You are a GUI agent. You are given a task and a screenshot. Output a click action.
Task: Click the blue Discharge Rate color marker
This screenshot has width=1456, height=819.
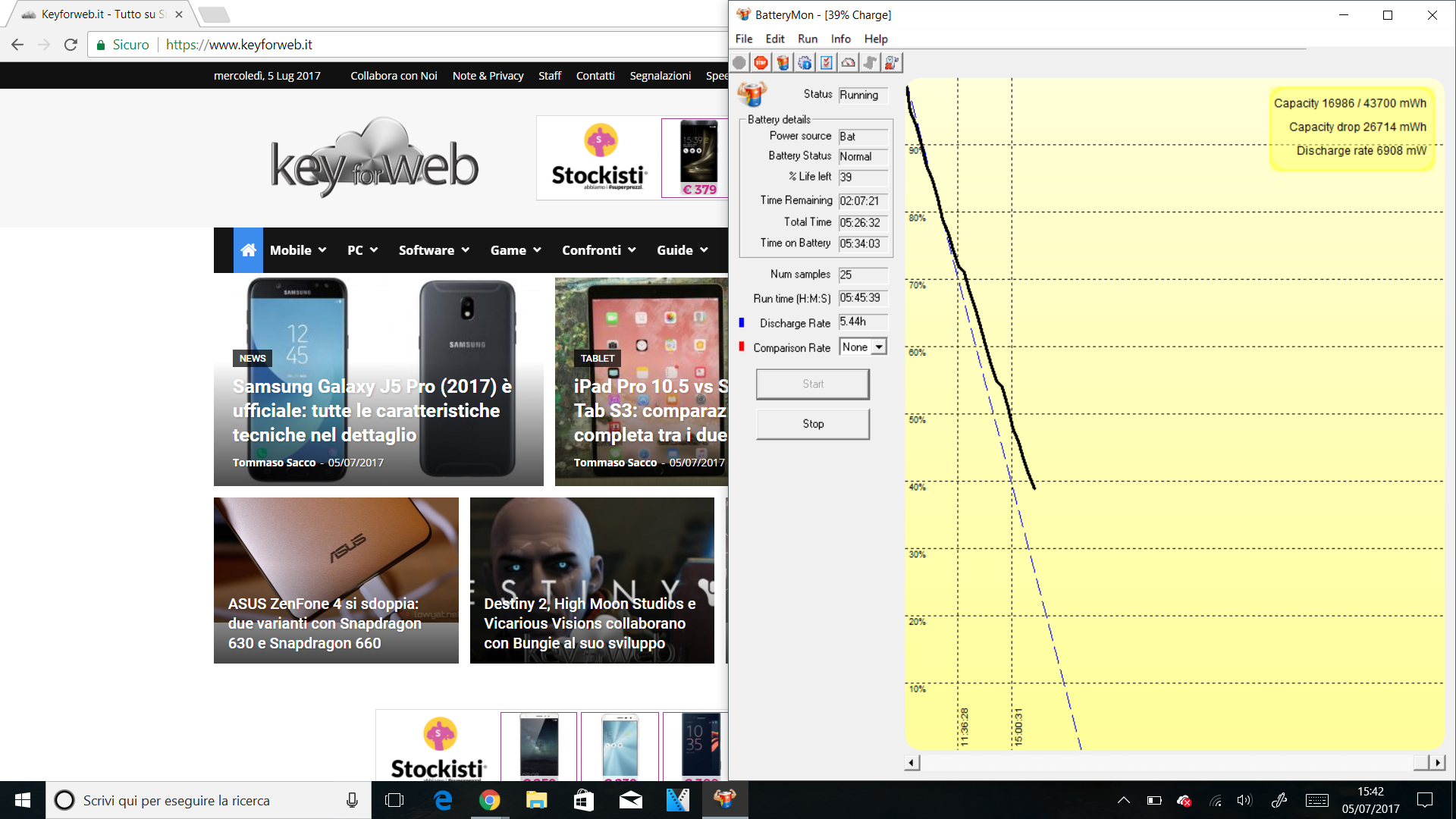click(x=742, y=322)
